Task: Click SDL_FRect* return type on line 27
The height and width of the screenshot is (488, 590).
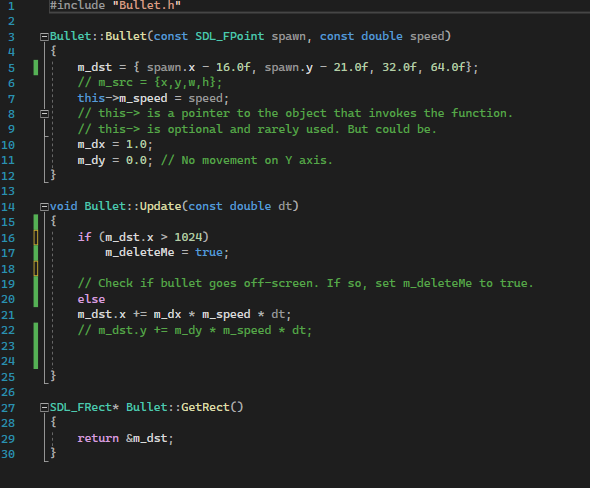Action: pos(84,407)
